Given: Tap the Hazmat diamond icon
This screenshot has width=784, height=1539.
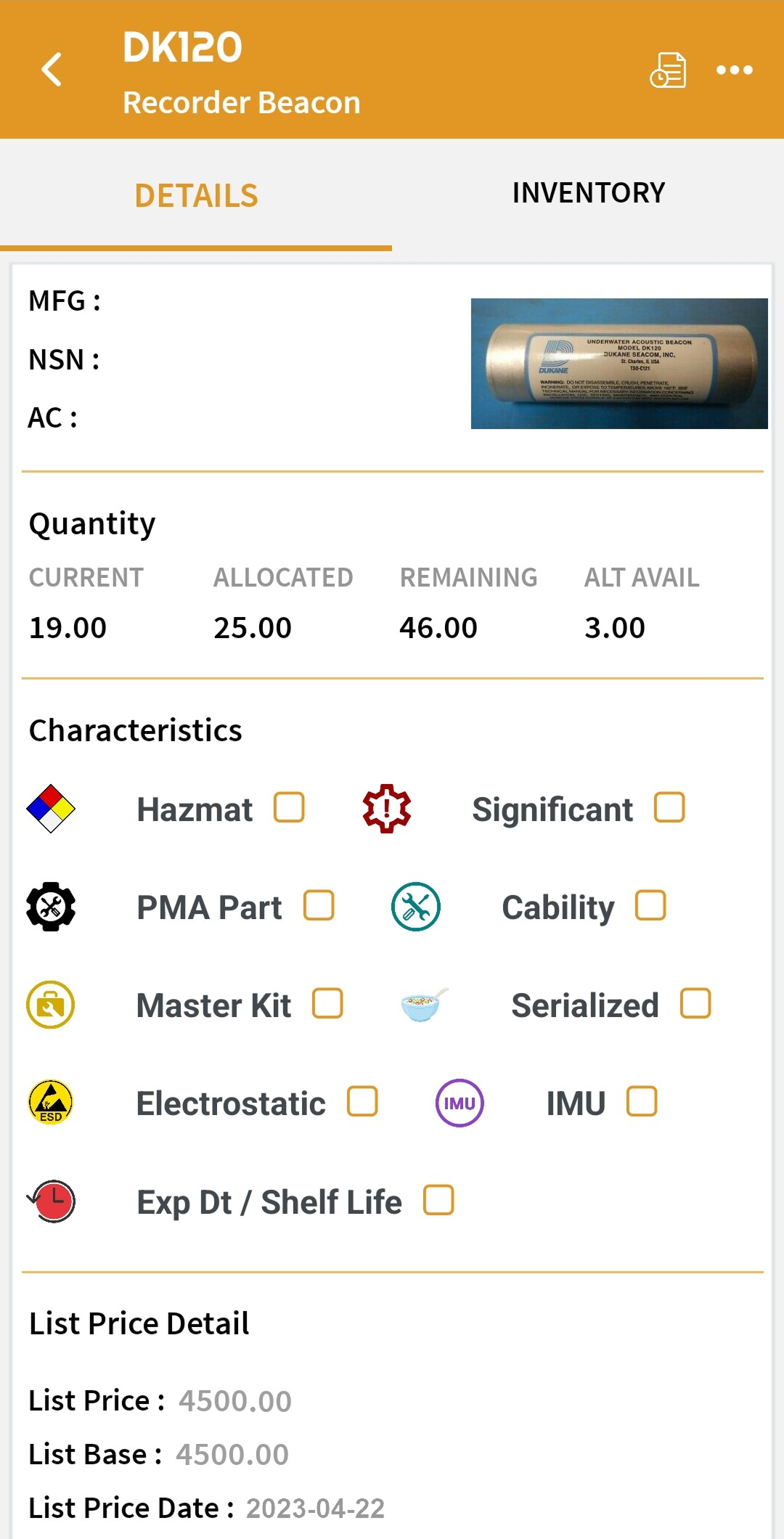Looking at the screenshot, I should [51, 809].
